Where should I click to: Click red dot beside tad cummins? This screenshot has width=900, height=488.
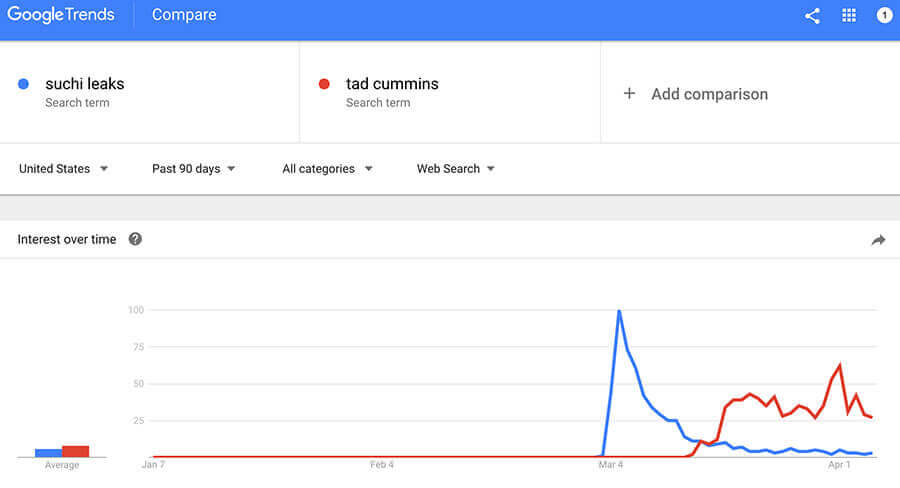click(x=324, y=84)
